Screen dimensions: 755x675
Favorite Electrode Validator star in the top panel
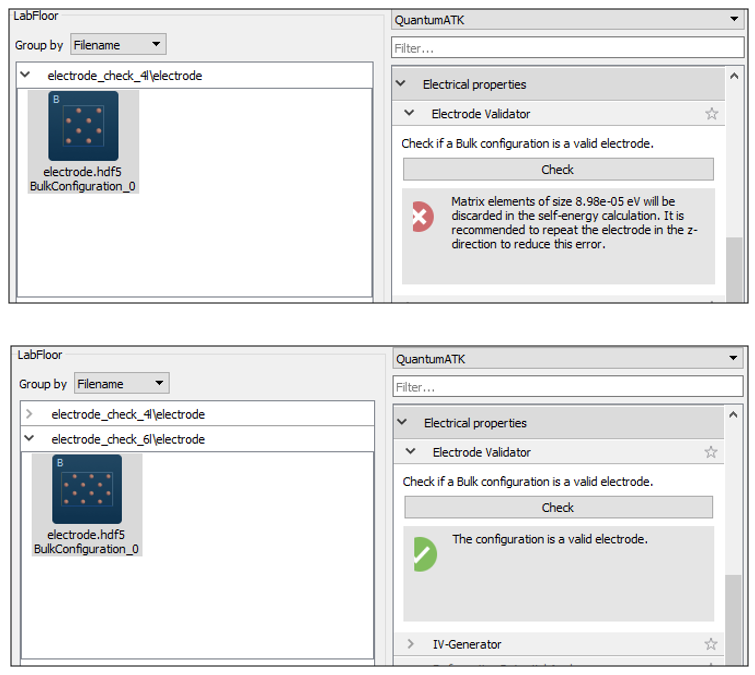pyautogui.click(x=711, y=114)
